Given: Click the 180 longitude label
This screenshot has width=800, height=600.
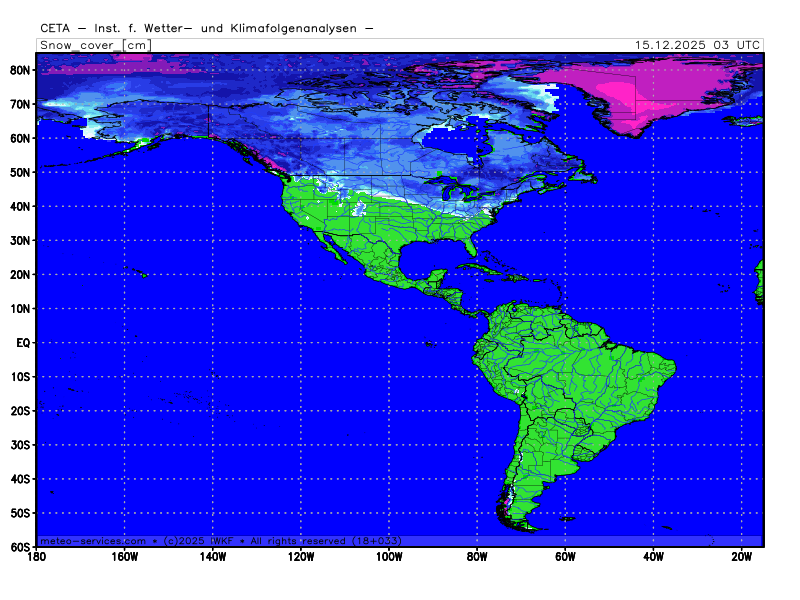Looking at the screenshot, I should [x=37, y=557].
